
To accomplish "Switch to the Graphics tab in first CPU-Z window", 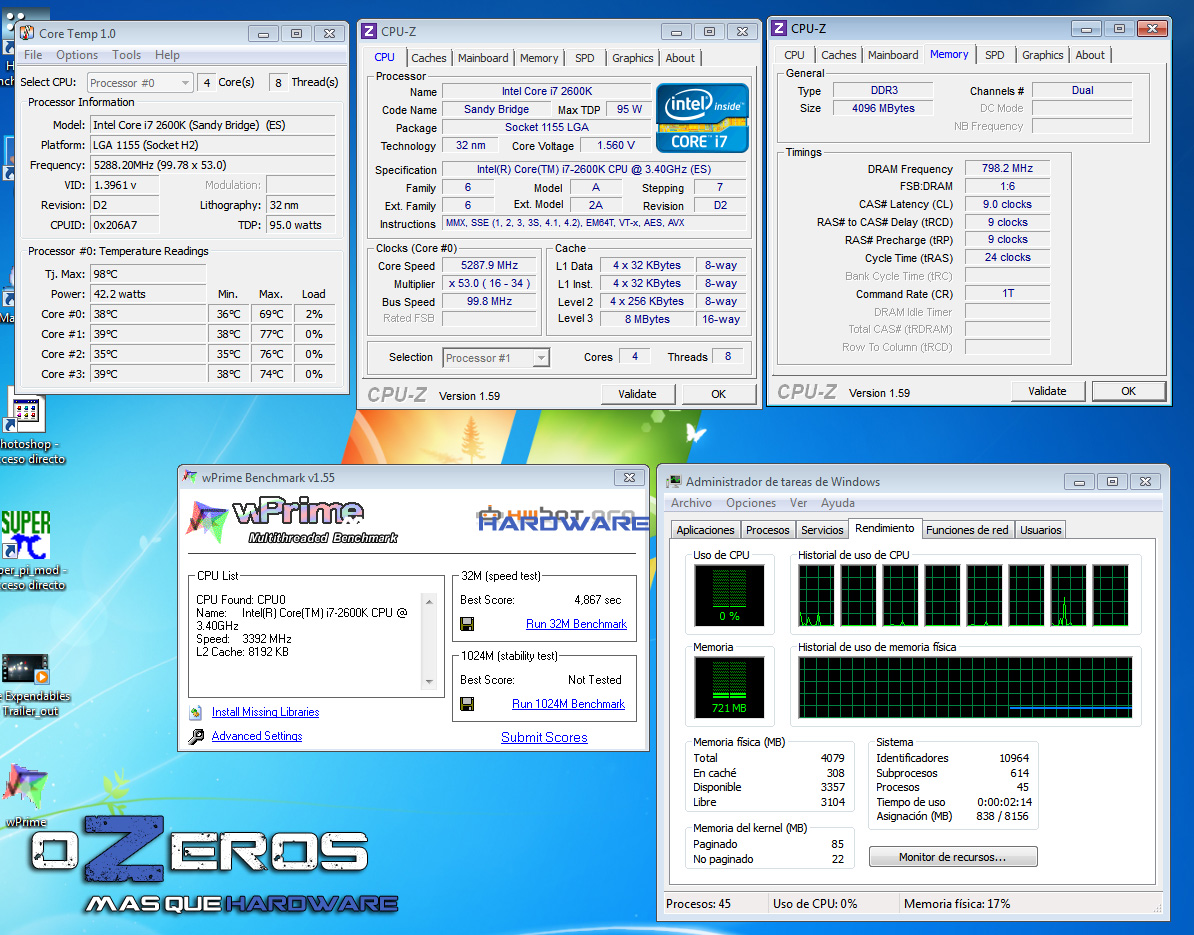I will 633,58.
